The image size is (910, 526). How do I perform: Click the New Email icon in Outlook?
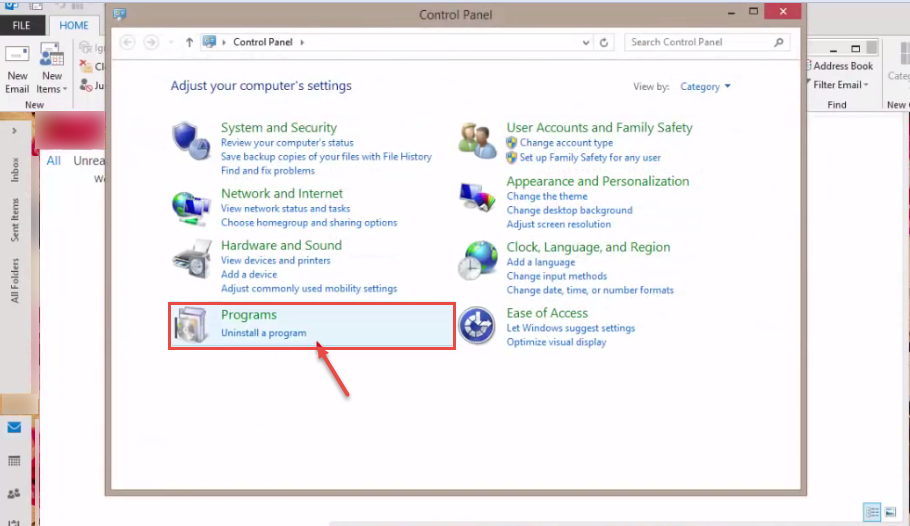click(x=17, y=55)
